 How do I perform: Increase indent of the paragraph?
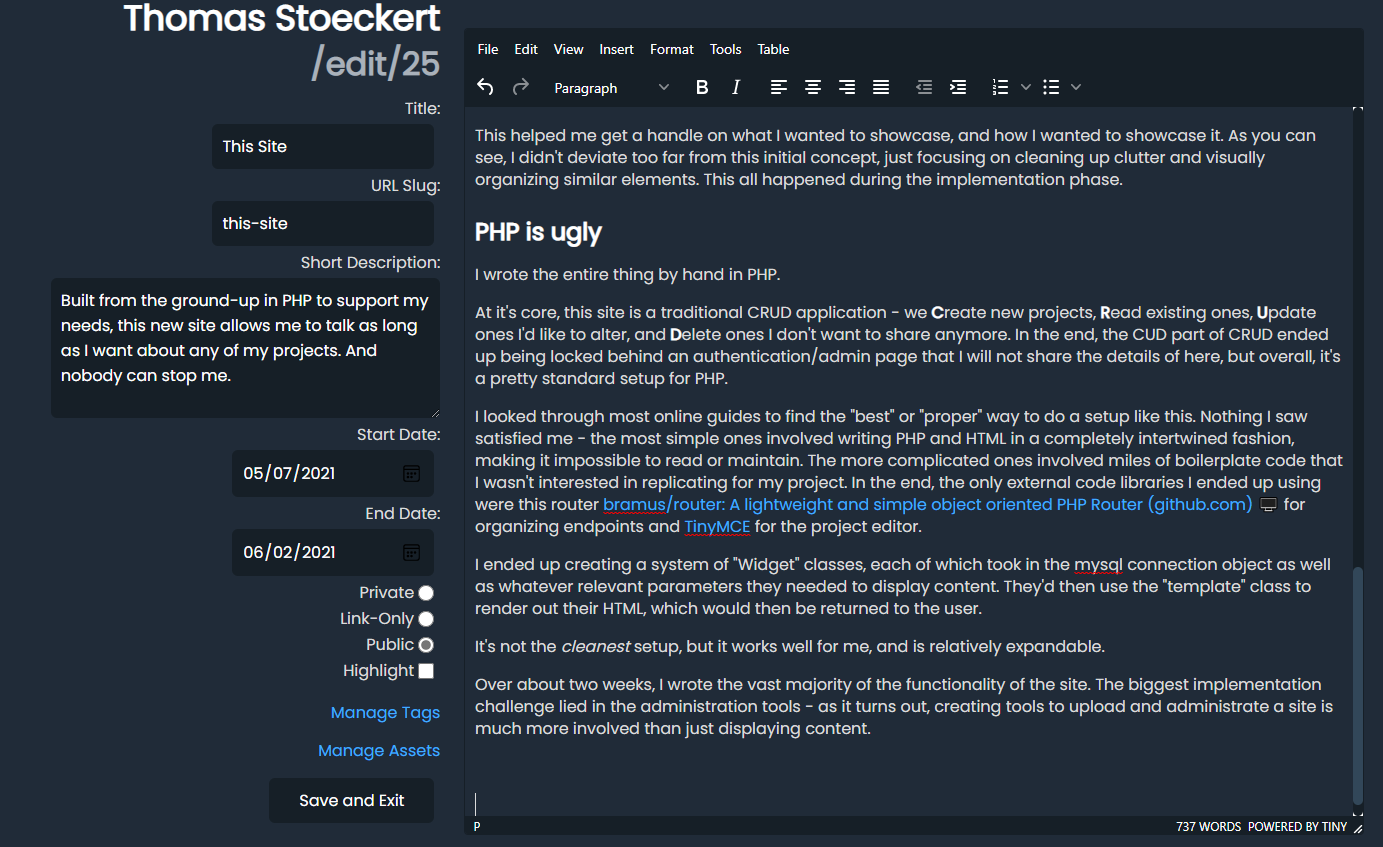click(958, 88)
